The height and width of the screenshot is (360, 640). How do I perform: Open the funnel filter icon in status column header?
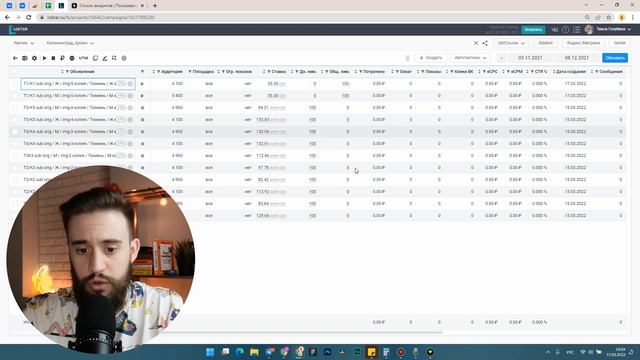pos(142,71)
